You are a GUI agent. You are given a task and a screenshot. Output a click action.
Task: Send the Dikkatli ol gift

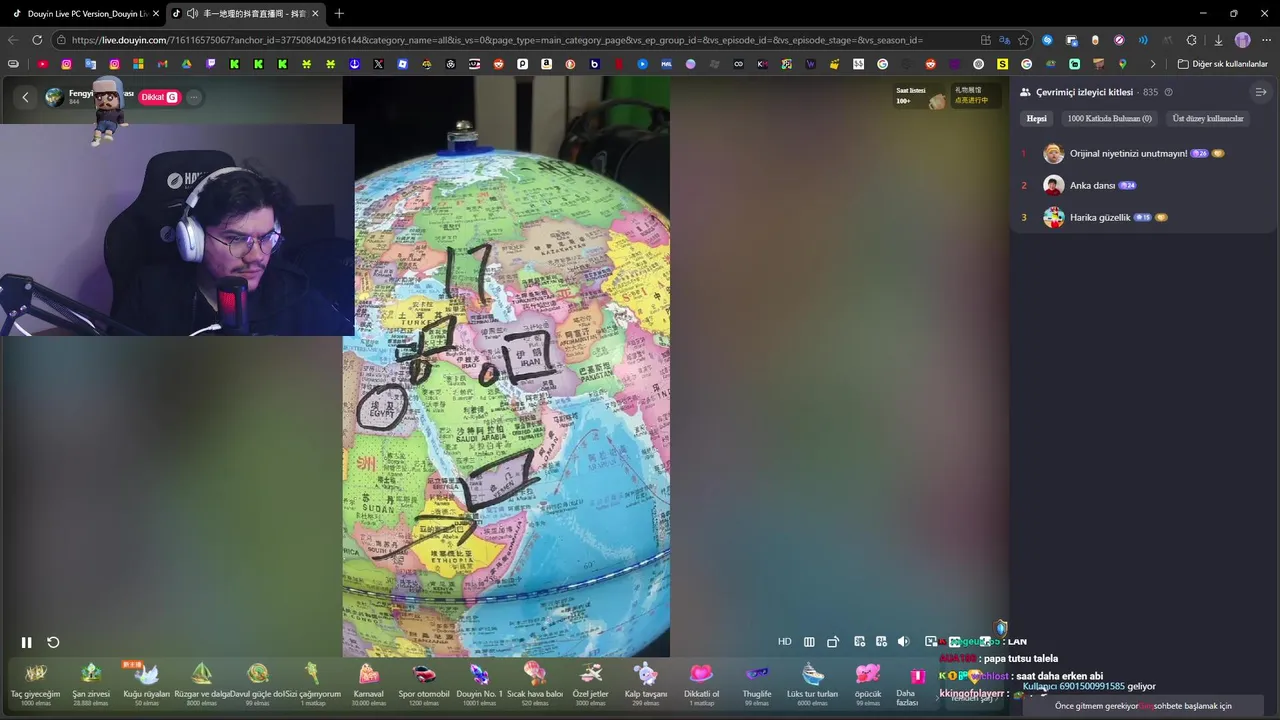[x=702, y=683]
